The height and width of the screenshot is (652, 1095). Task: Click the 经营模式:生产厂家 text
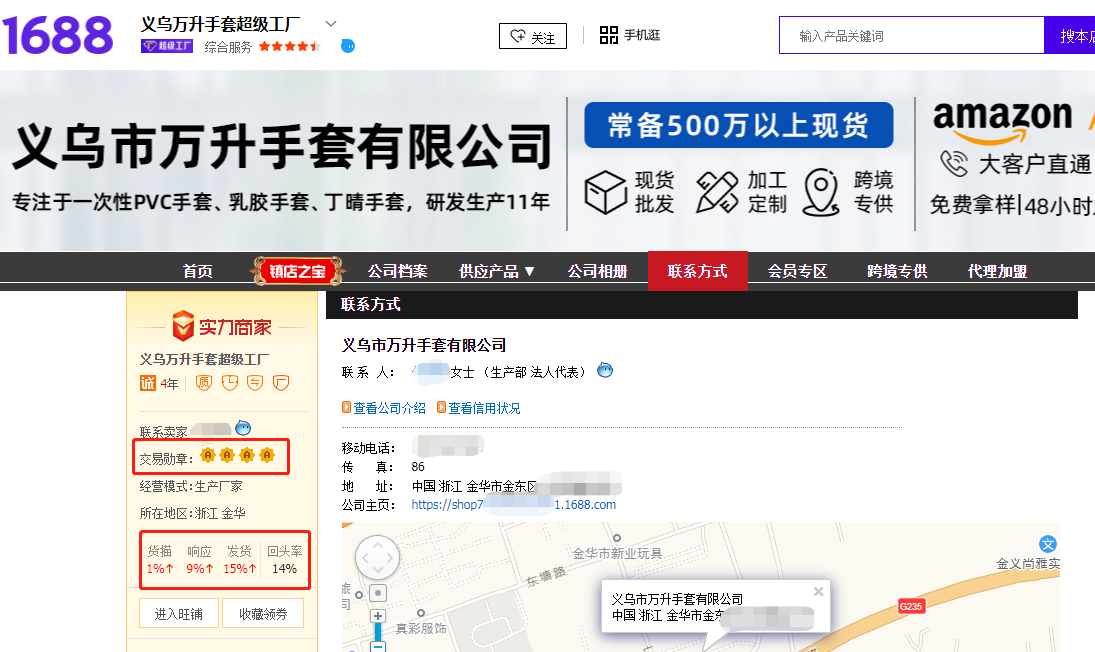coord(191,486)
